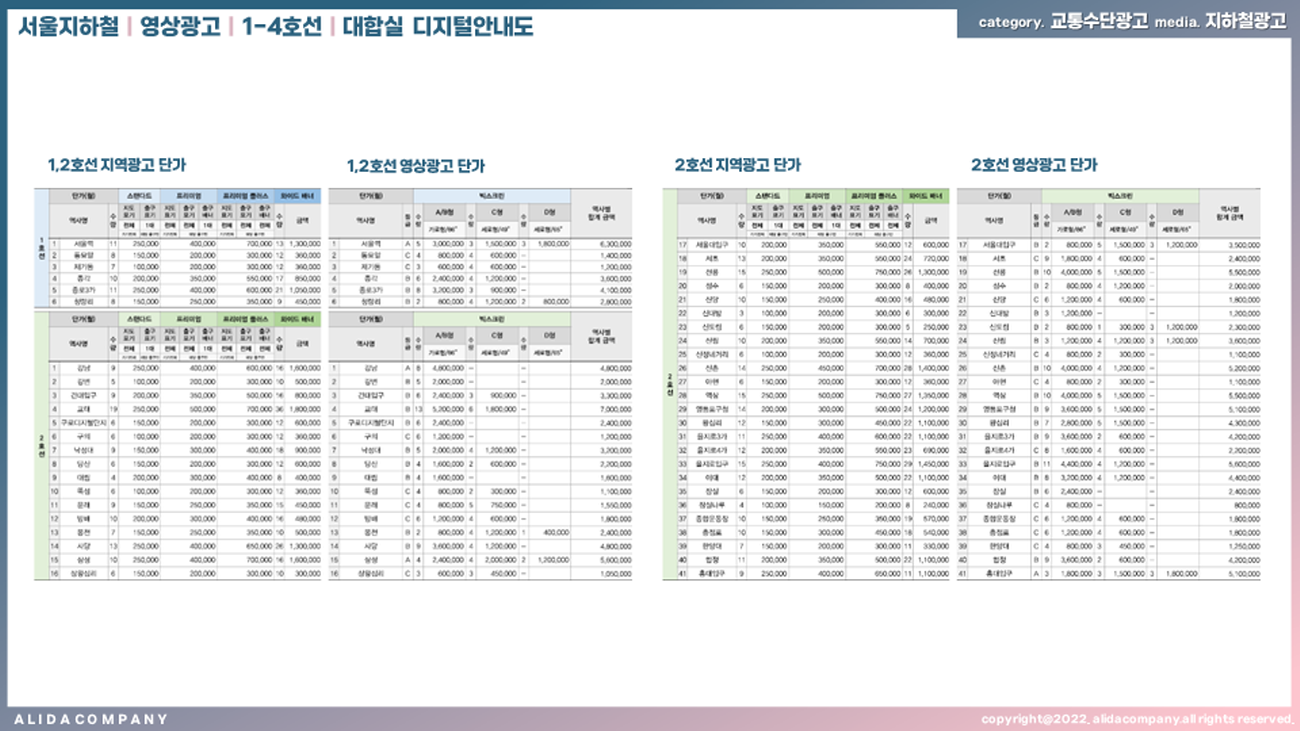Click the blue 빅스크린 column header
This screenshot has height=731, width=1300.
pyautogui.click(x=492, y=196)
